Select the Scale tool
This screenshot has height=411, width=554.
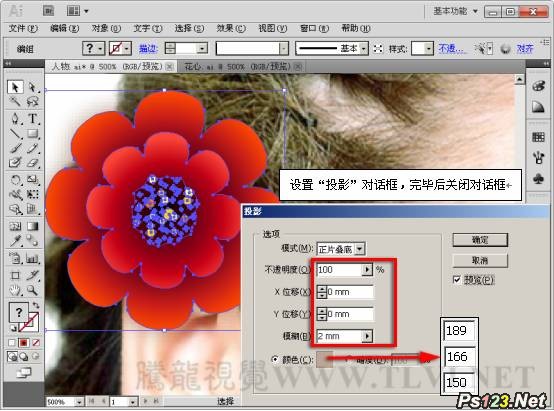pyautogui.click(x=32, y=180)
